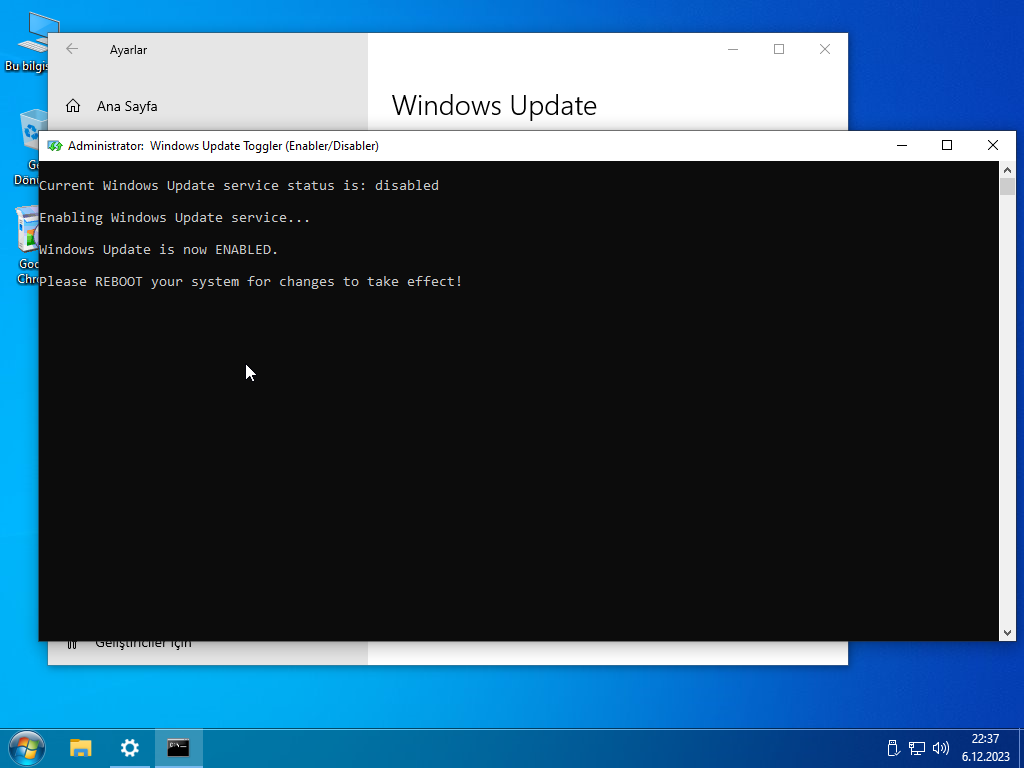
Task: Click the Windows Update Toggler title bar icon
Action: point(55,146)
